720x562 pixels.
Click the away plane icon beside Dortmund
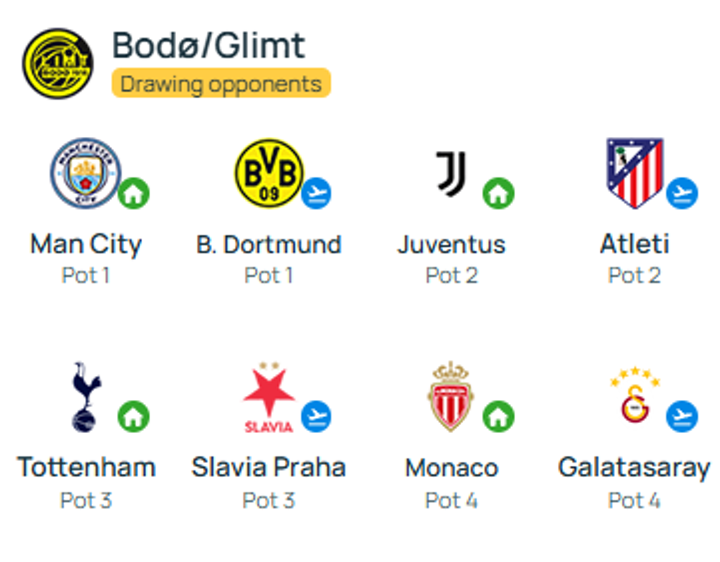tap(316, 192)
